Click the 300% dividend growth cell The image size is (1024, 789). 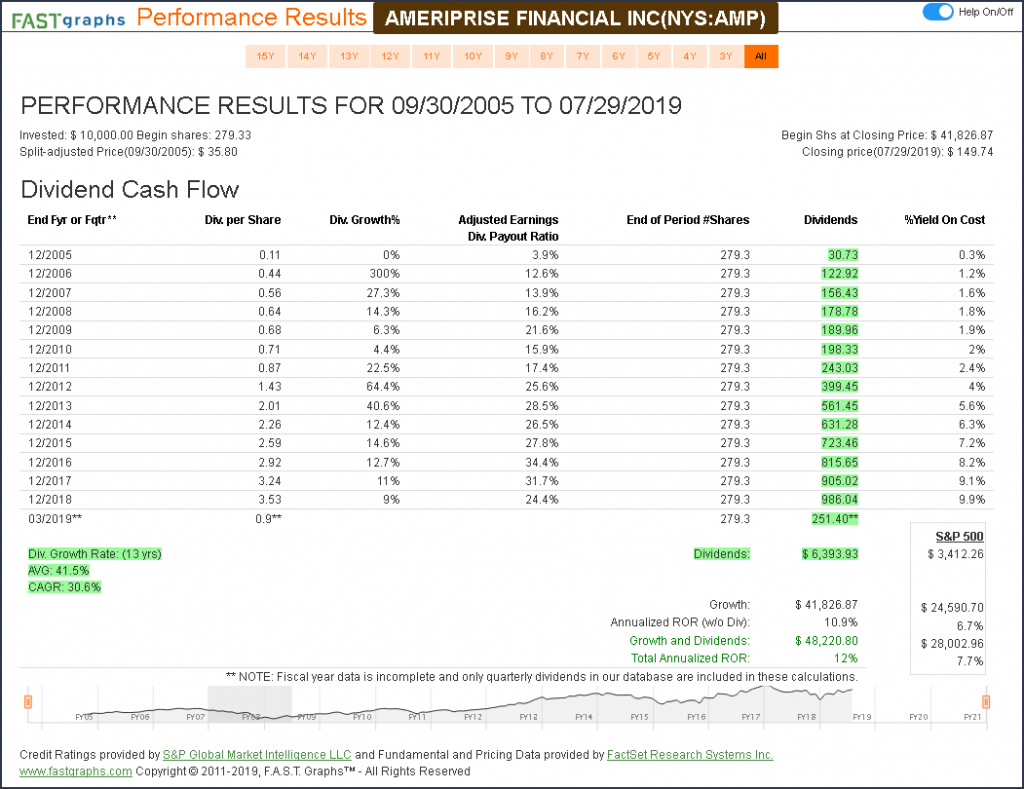(384, 274)
